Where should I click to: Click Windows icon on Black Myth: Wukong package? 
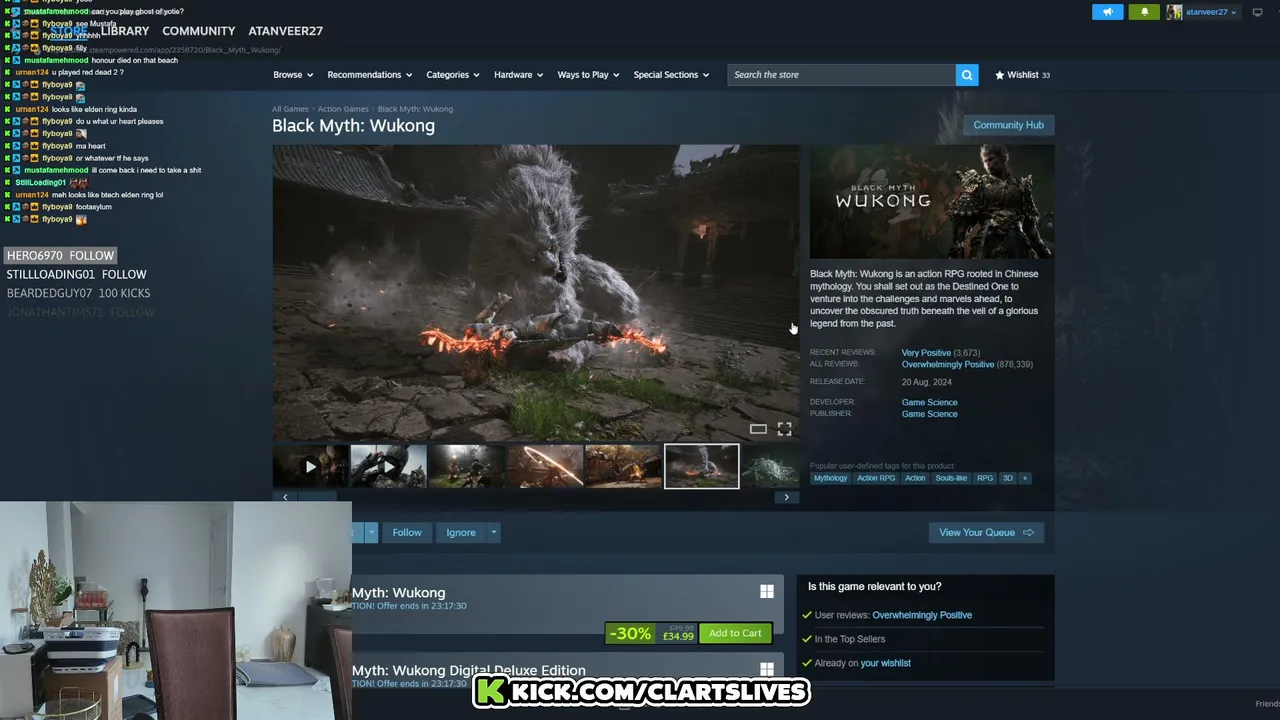click(x=767, y=592)
